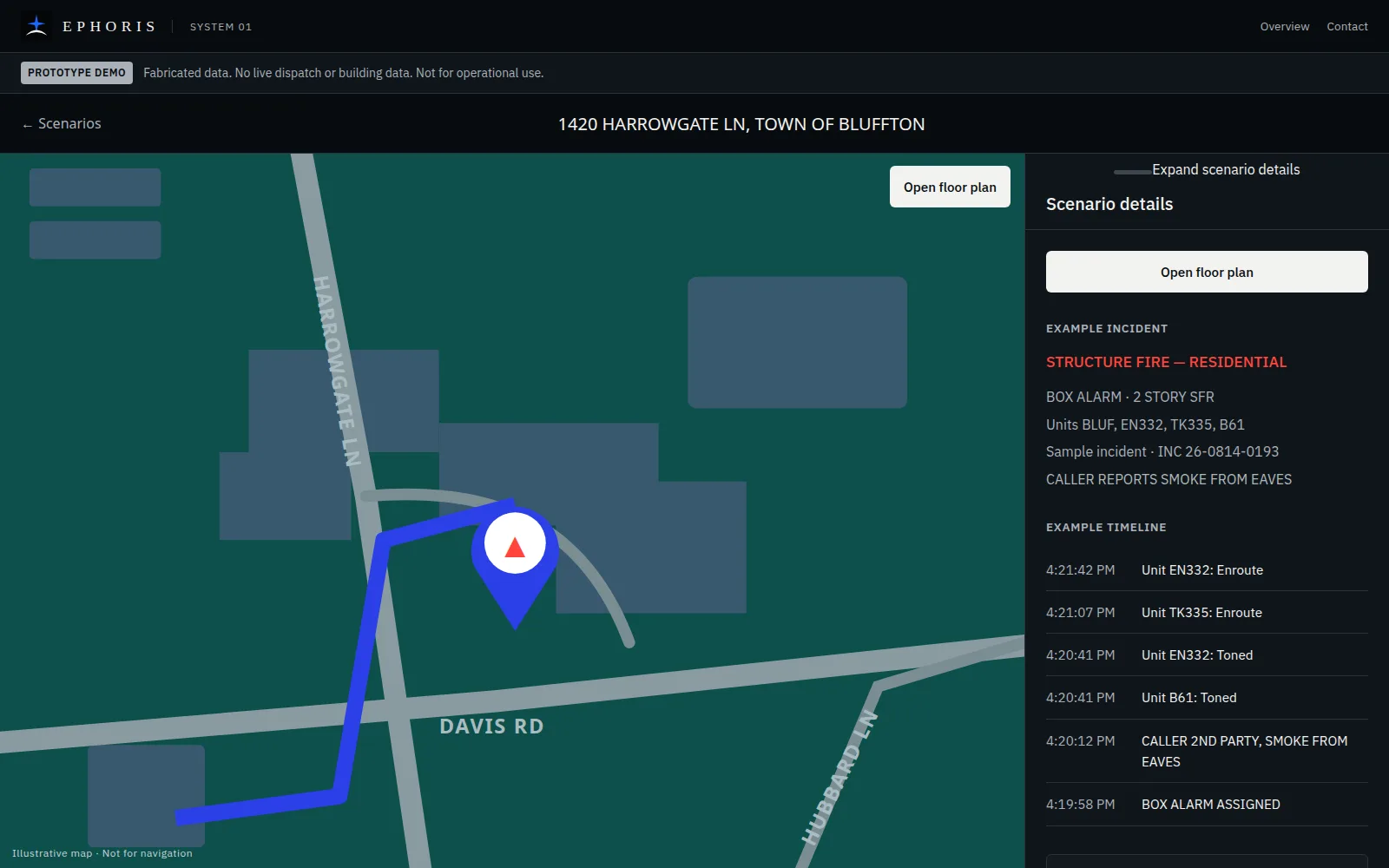Image resolution: width=1389 pixels, height=868 pixels.
Task: Expand scenario details handle
Action: (x=1207, y=170)
